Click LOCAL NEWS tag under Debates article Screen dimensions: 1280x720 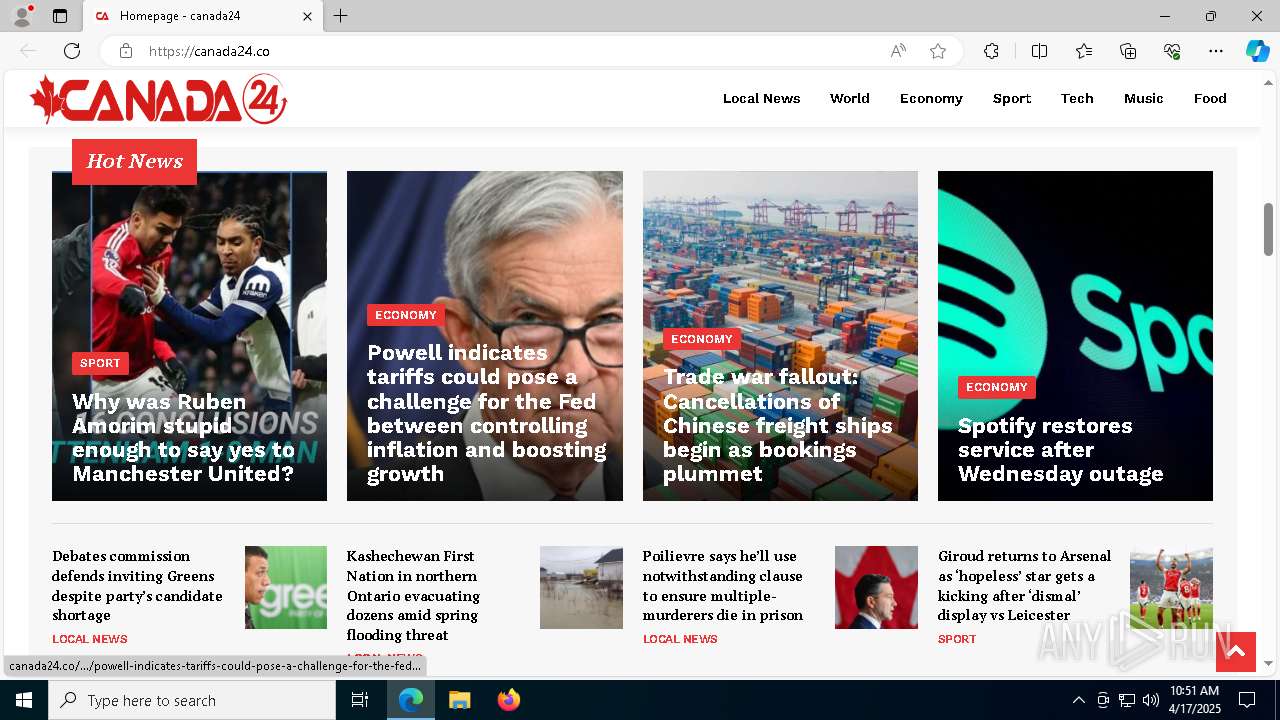pyautogui.click(x=90, y=639)
